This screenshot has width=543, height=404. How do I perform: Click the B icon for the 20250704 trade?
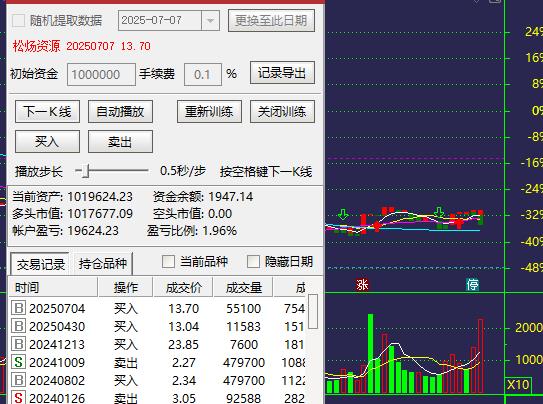(18, 308)
